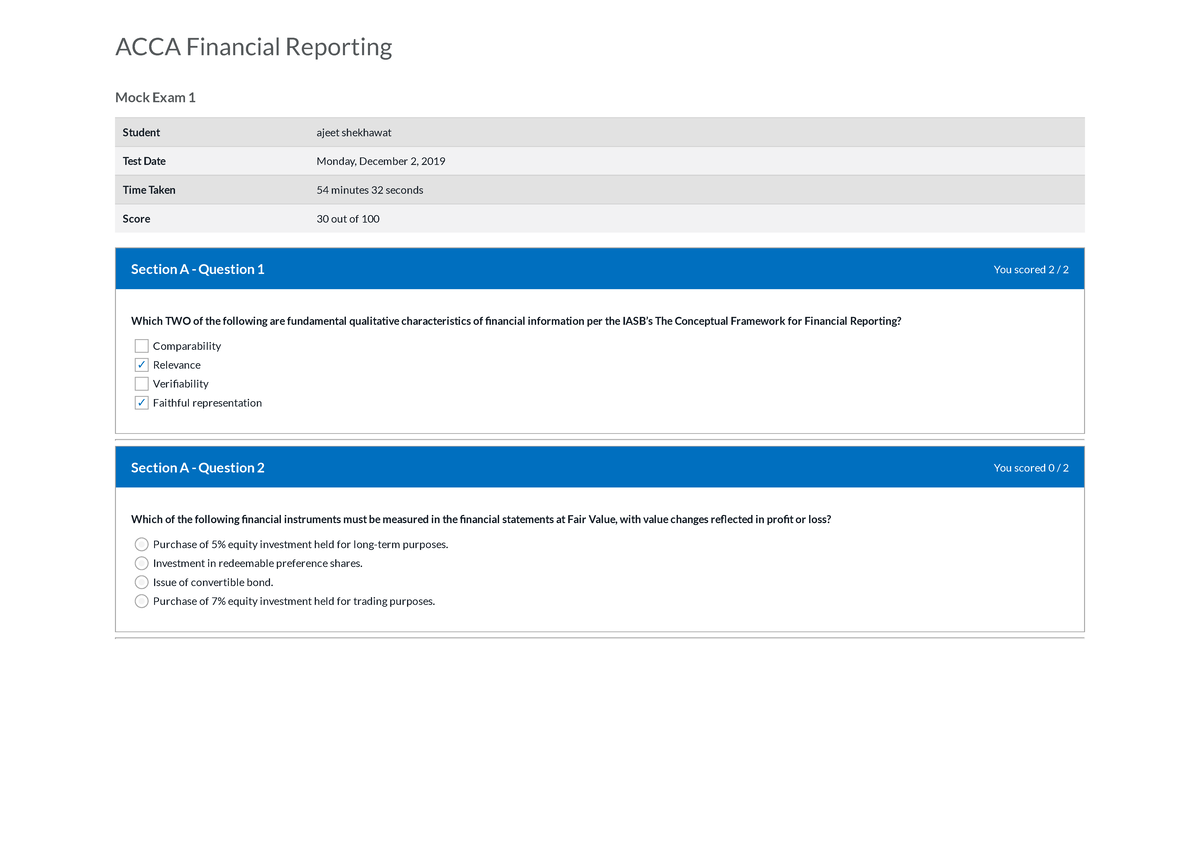Image resolution: width=1200 pixels, height=850 pixels.
Task: Select the redeemable preference shares option
Action: pos(141,562)
